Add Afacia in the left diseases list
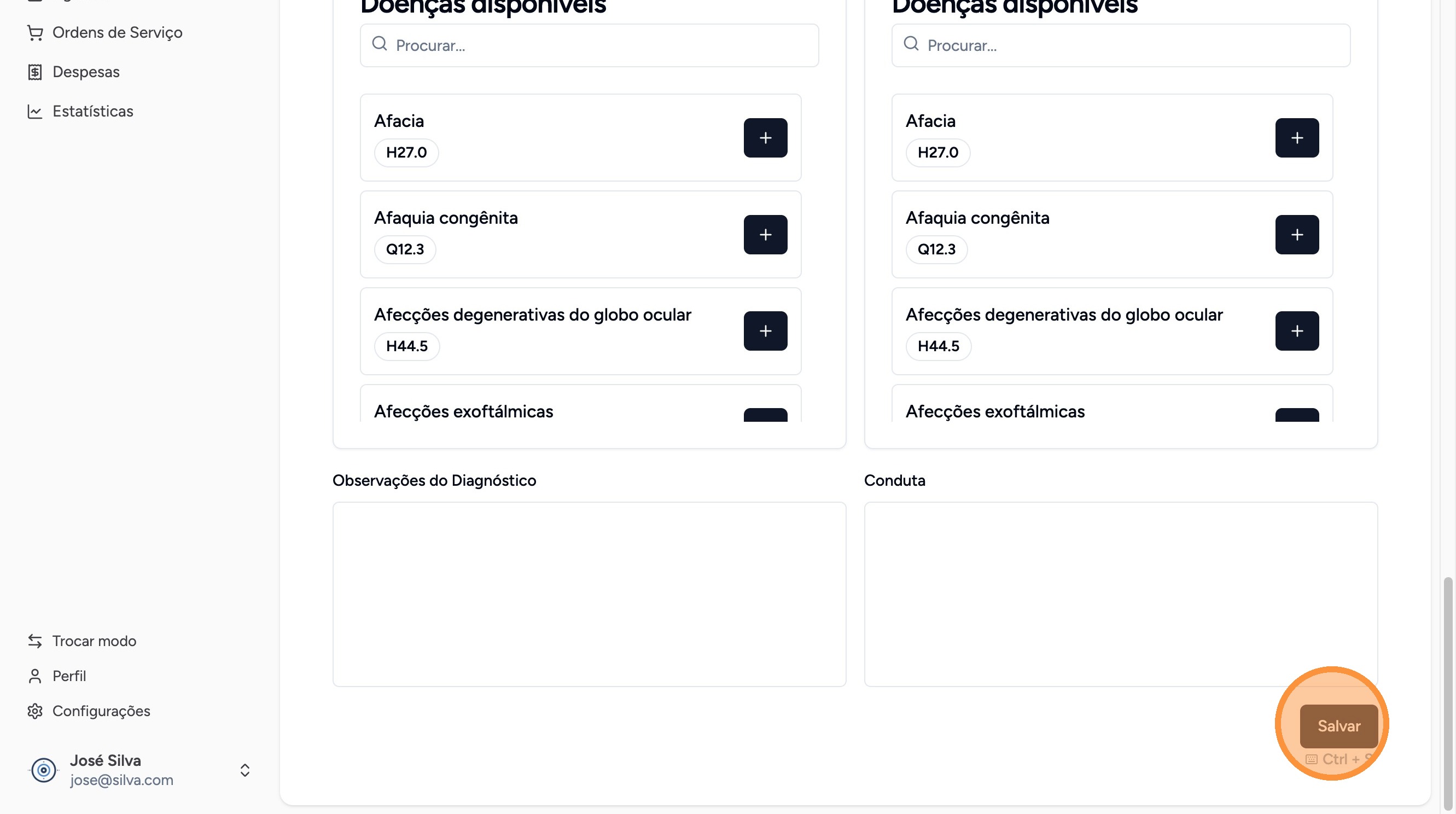Image resolution: width=1456 pixels, height=814 pixels. tap(765, 138)
